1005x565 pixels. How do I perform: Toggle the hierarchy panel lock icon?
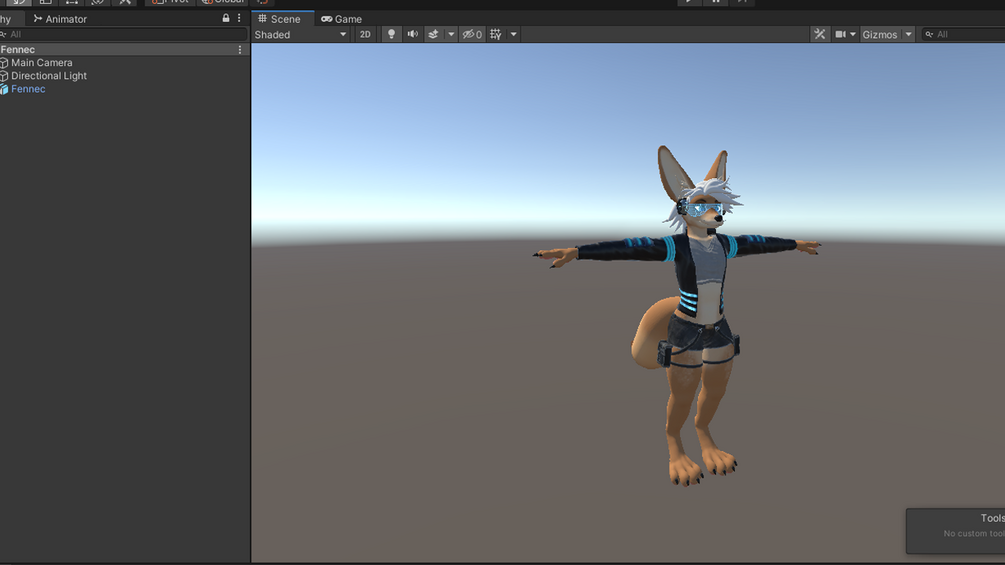click(x=226, y=19)
